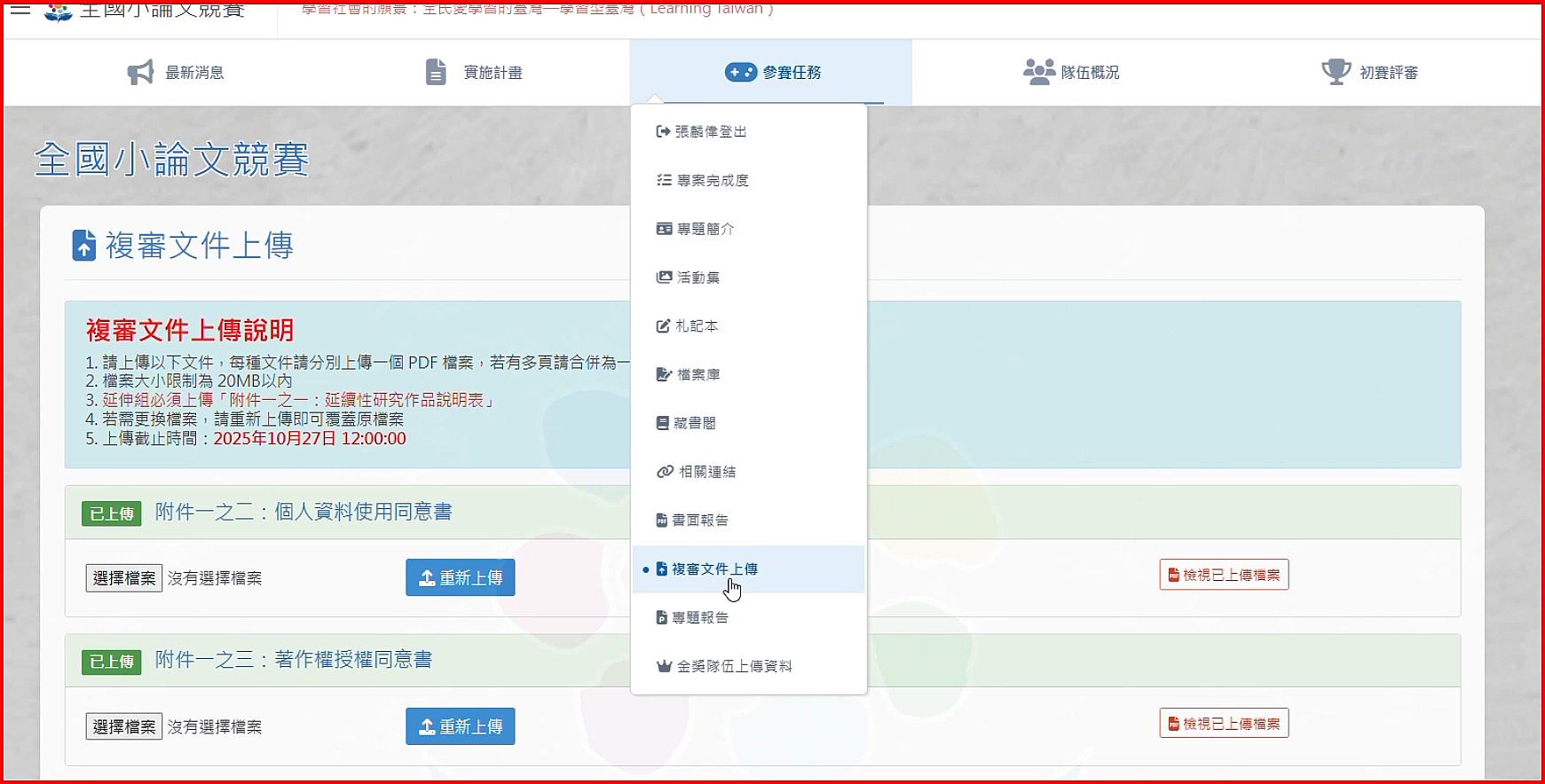
Task: Click the trophy icon for 初賽評審
Action: coord(1336,72)
